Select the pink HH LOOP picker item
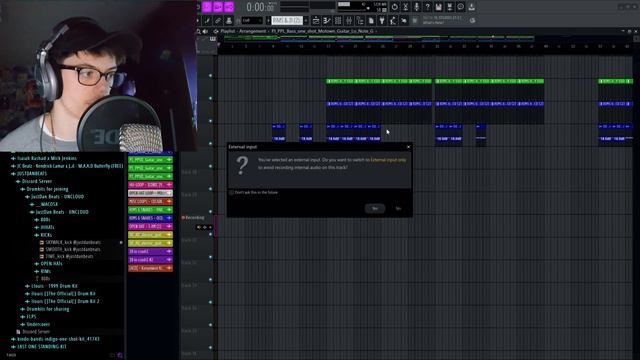This screenshot has width=640, height=360. (151, 184)
